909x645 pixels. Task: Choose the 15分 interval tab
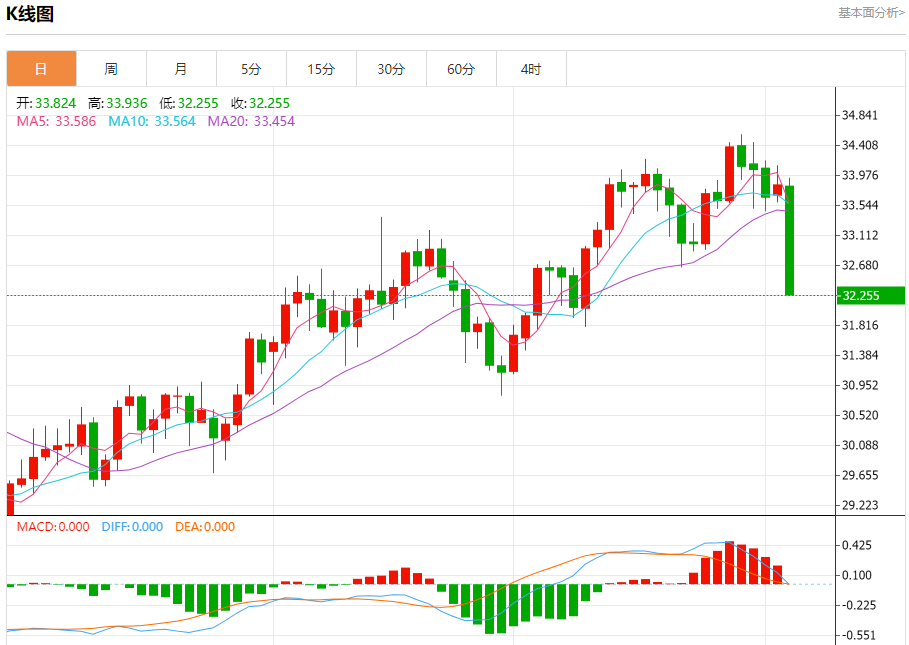click(321, 69)
